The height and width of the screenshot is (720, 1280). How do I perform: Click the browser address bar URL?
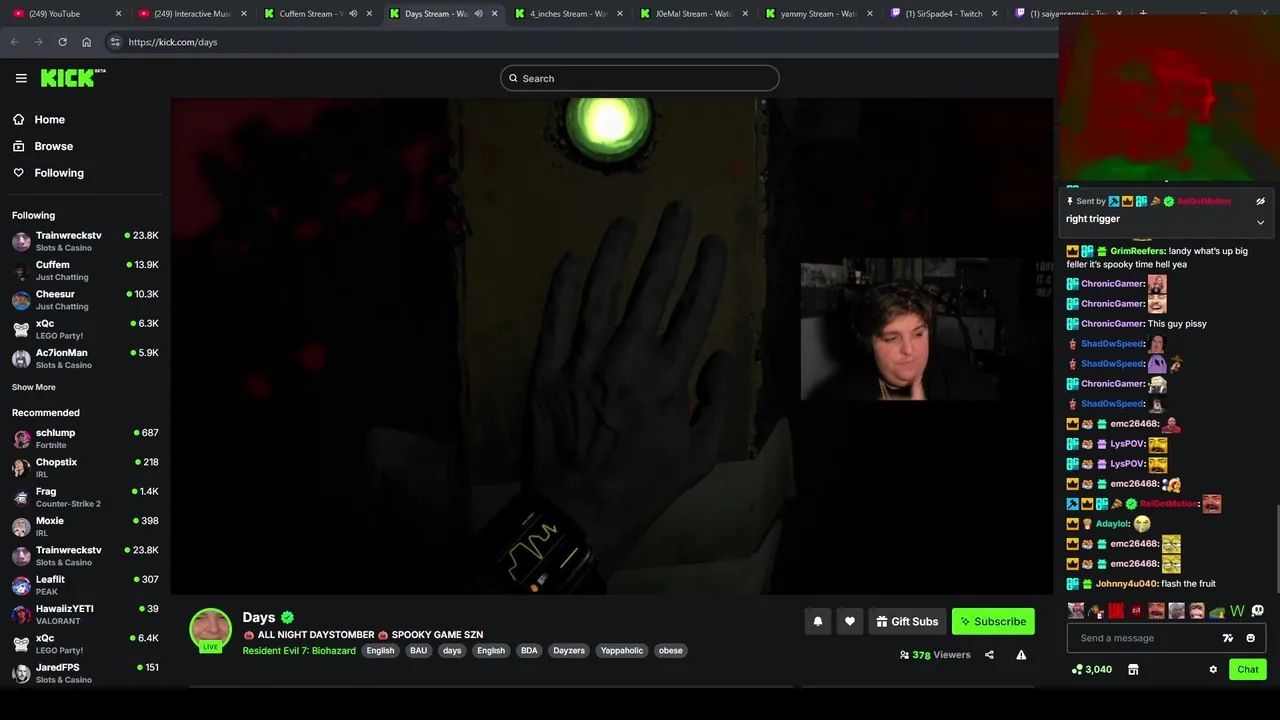click(x=173, y=42)
